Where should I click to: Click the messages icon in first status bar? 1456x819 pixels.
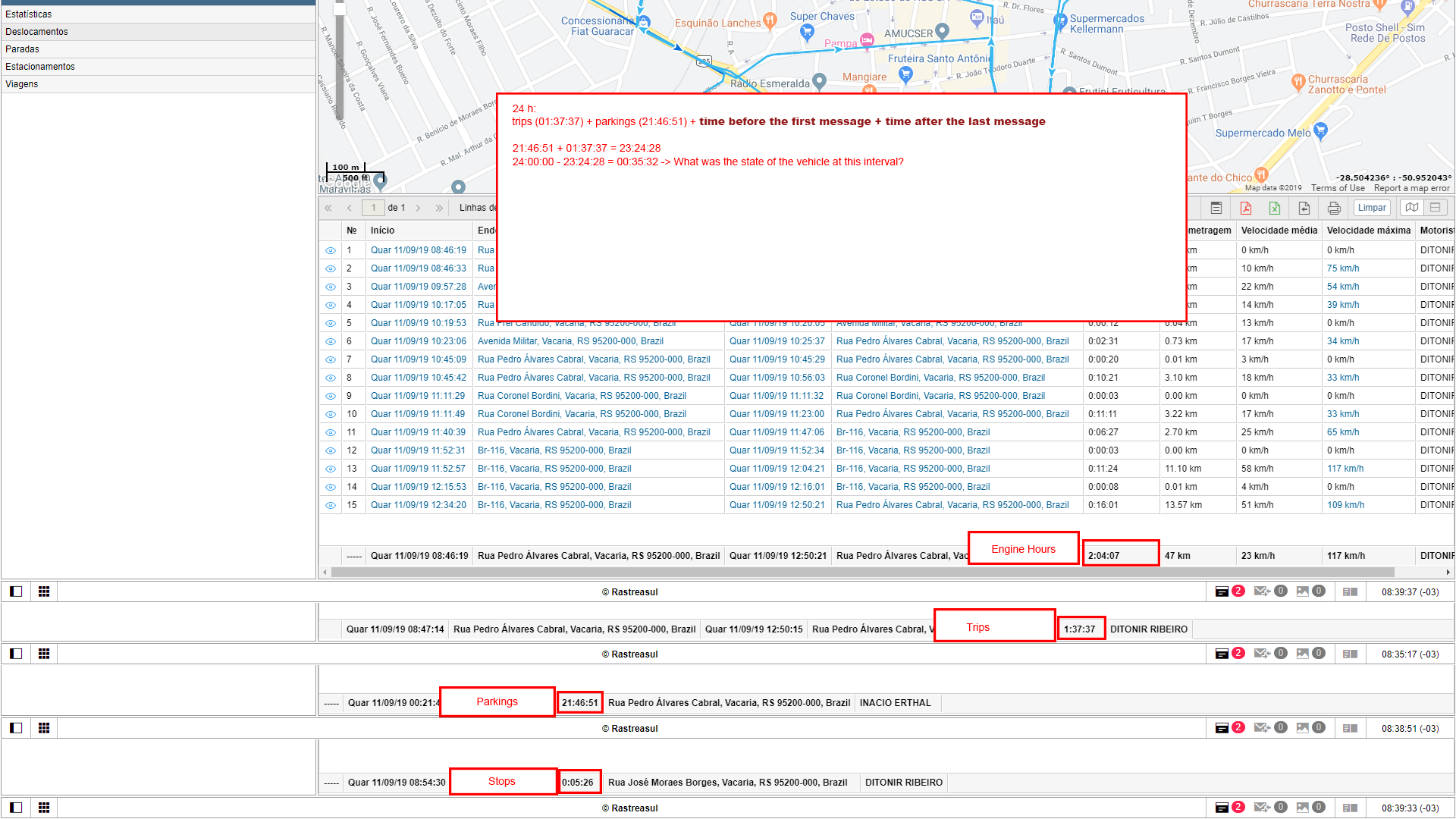(1261, 591)
